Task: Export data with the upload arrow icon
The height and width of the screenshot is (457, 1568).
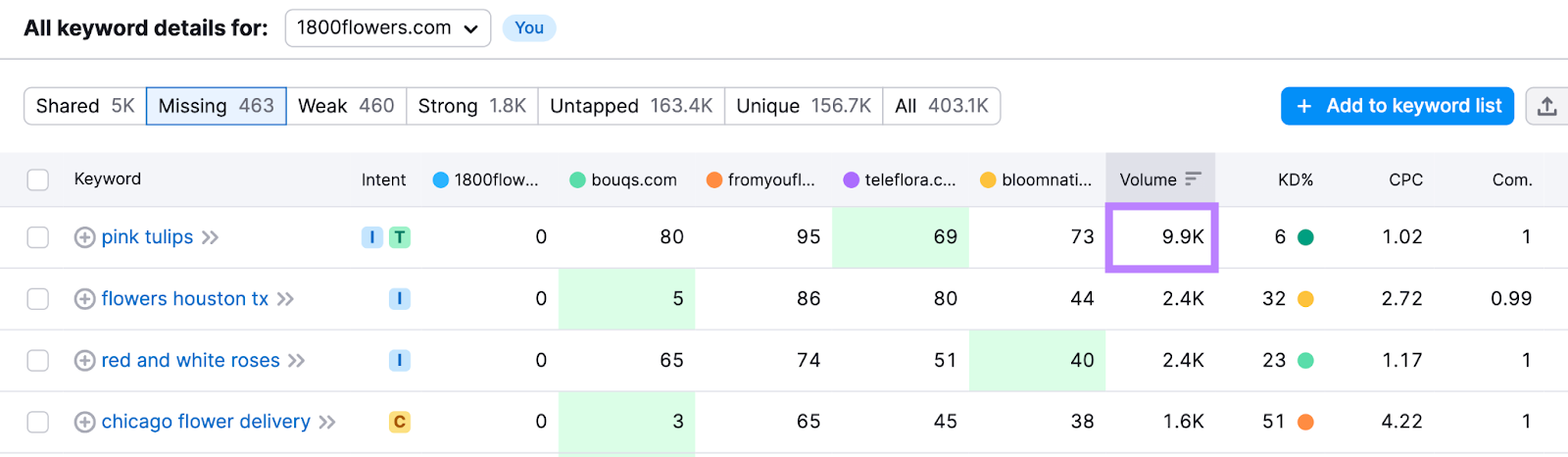Action: tap(1547, 106)
